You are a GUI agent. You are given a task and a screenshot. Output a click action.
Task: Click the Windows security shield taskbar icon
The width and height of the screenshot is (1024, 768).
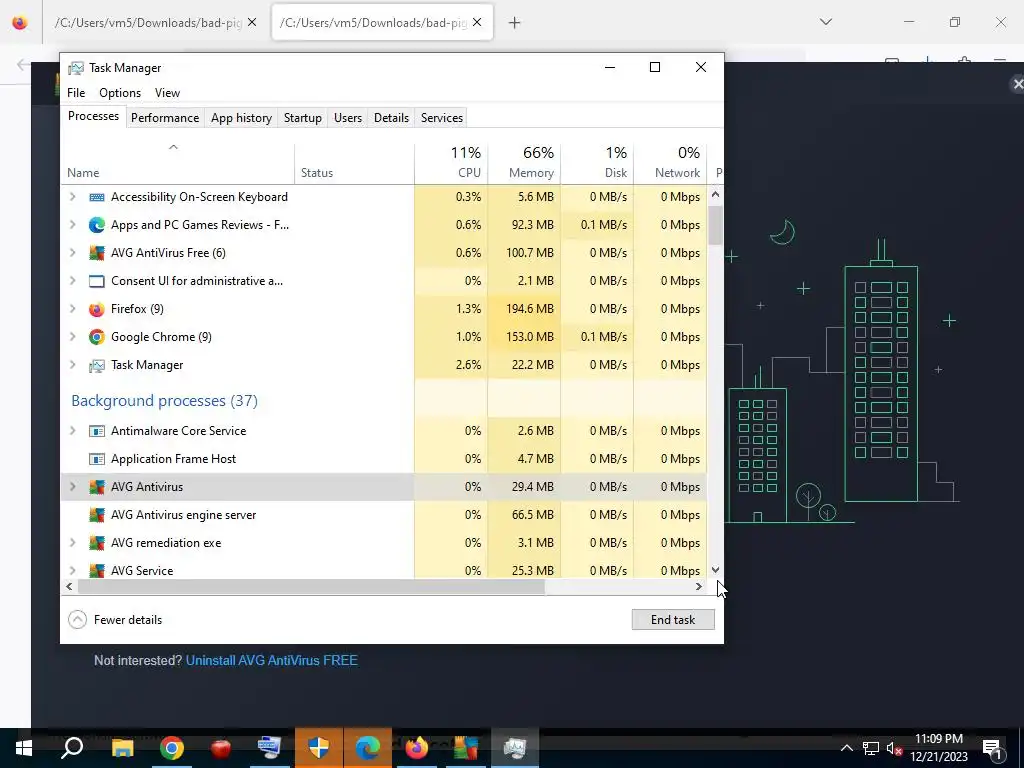point(319,748)
